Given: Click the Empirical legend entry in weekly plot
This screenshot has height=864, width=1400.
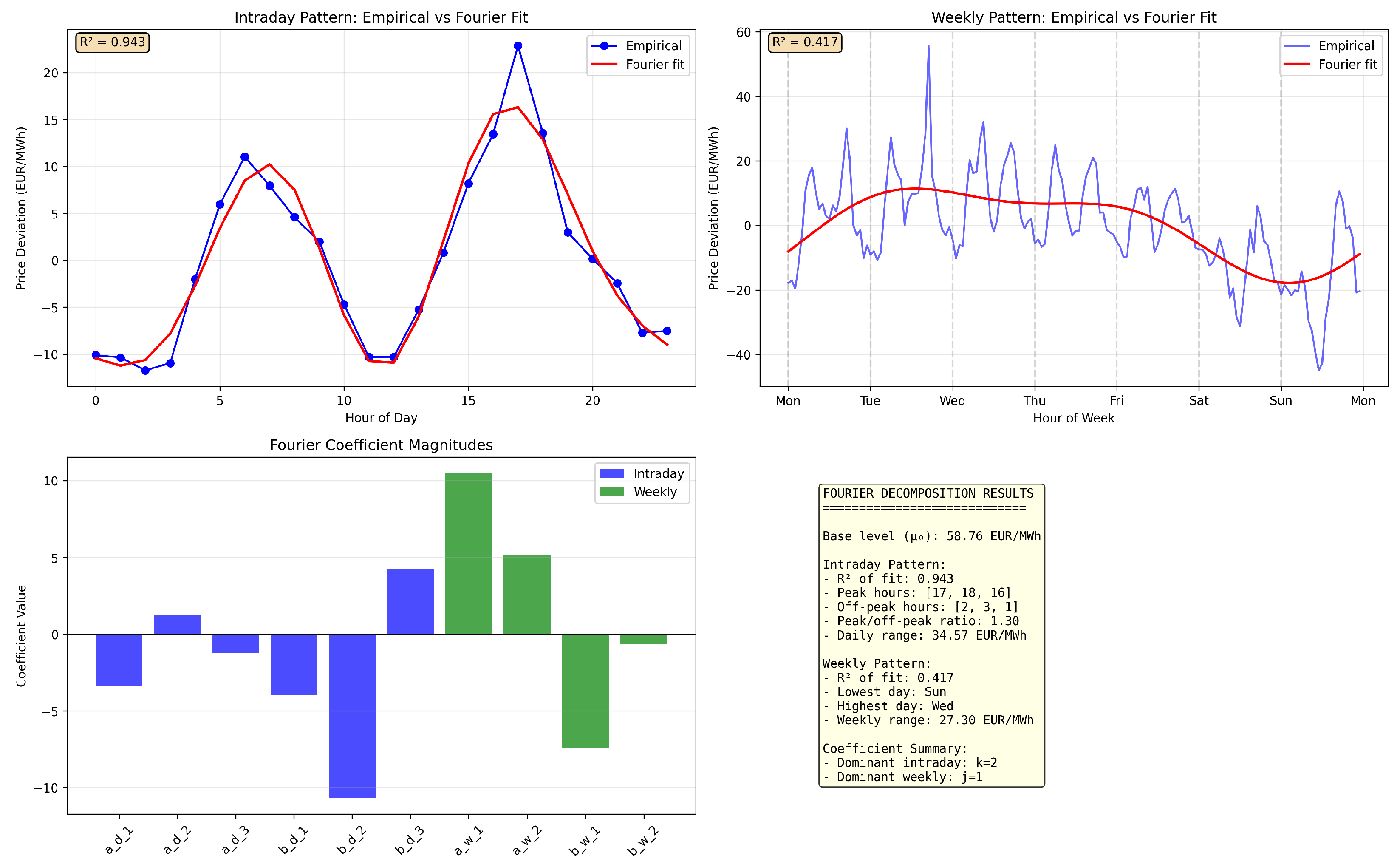Looking at the screenshot, I should click(1346, 46).
